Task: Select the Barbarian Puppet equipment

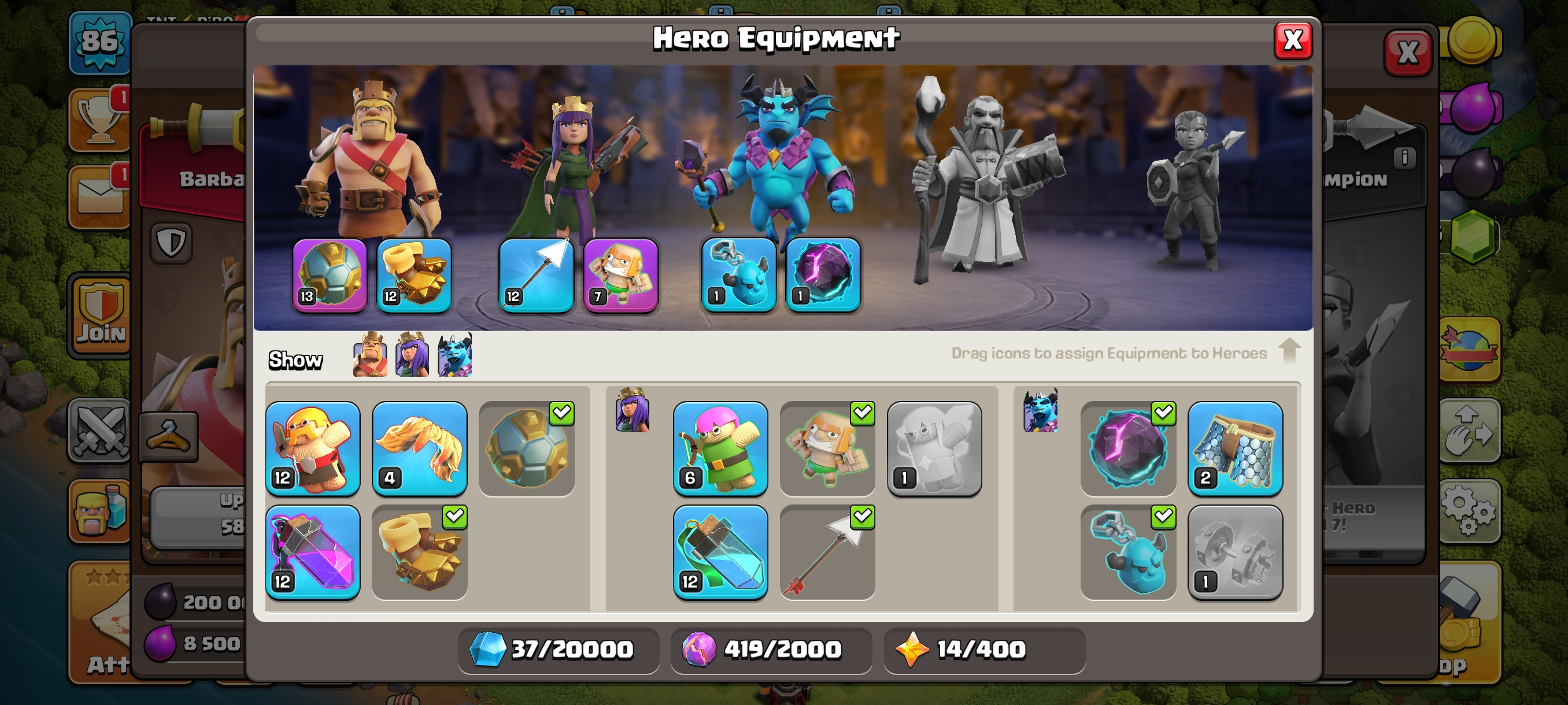Action: point(313,448)
